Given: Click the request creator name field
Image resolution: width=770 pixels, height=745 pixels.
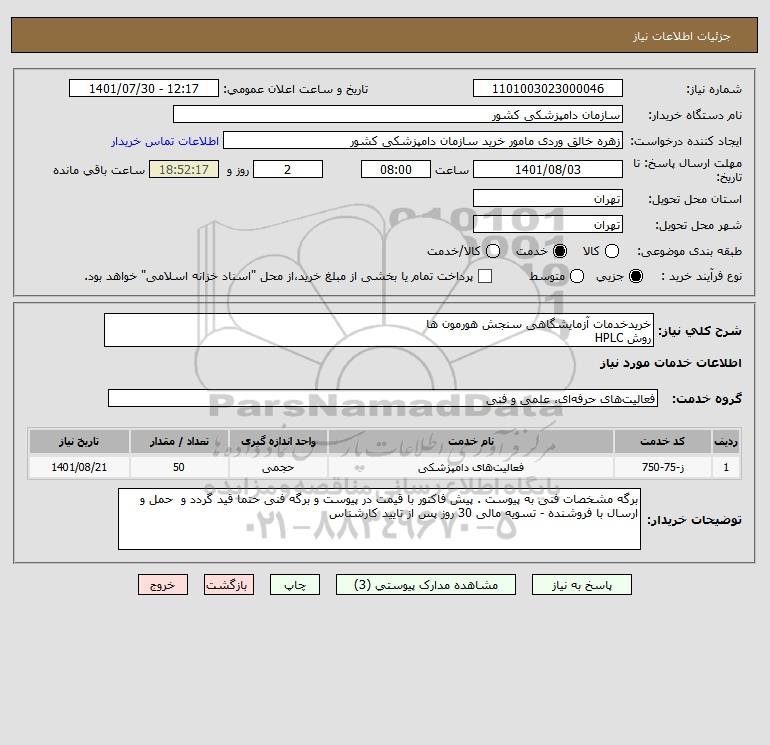Looking at the screenshot, I should point(423,140).
